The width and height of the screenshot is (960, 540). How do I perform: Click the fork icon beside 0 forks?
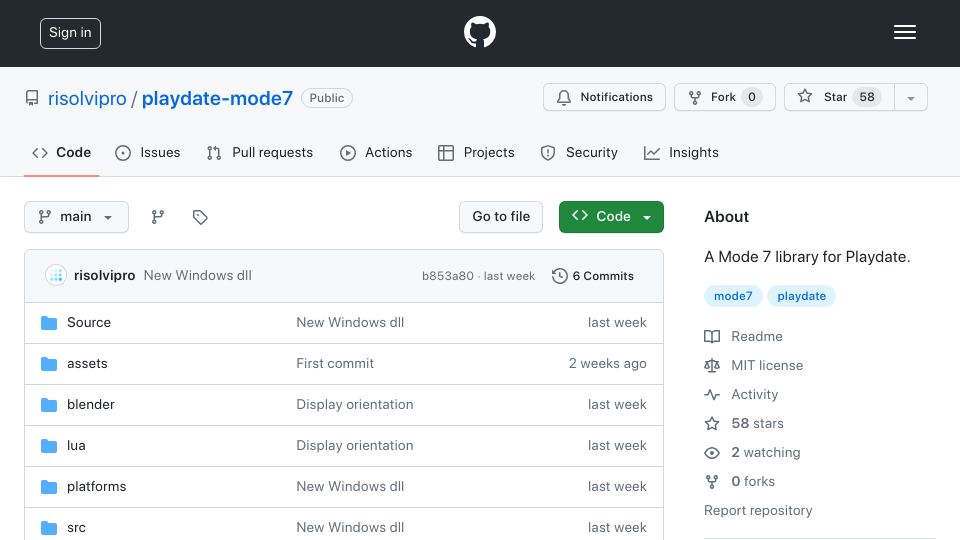(x=712, y=482)
